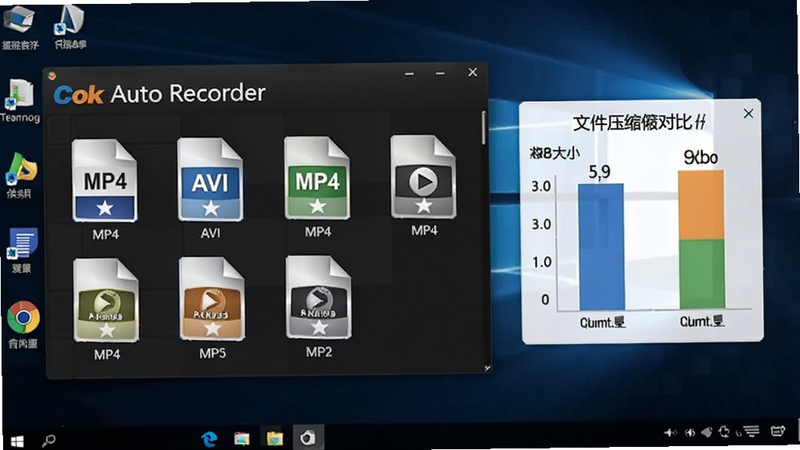The image size is (800, 450).
Task: Open taskbar search magnifier
Action: (x=49, y=440)
